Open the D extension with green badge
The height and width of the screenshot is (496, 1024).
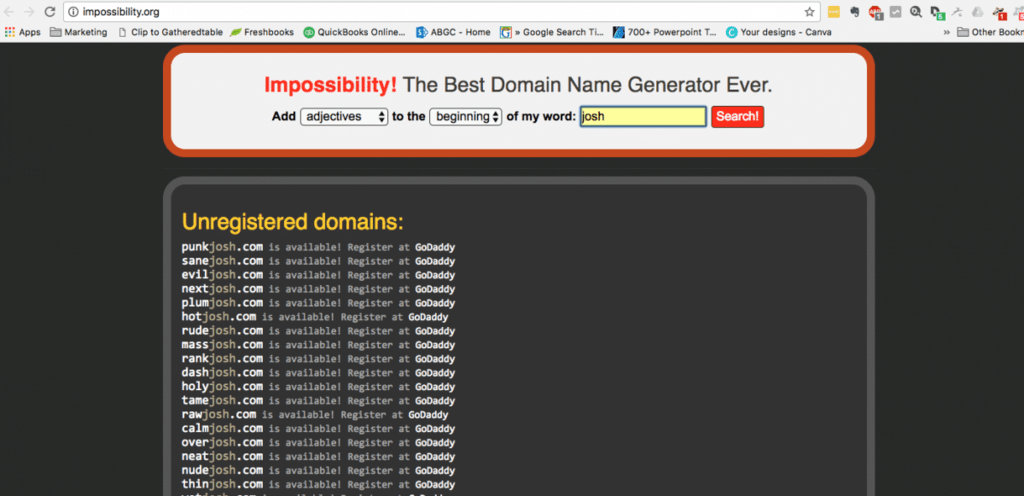click(937, 12)
